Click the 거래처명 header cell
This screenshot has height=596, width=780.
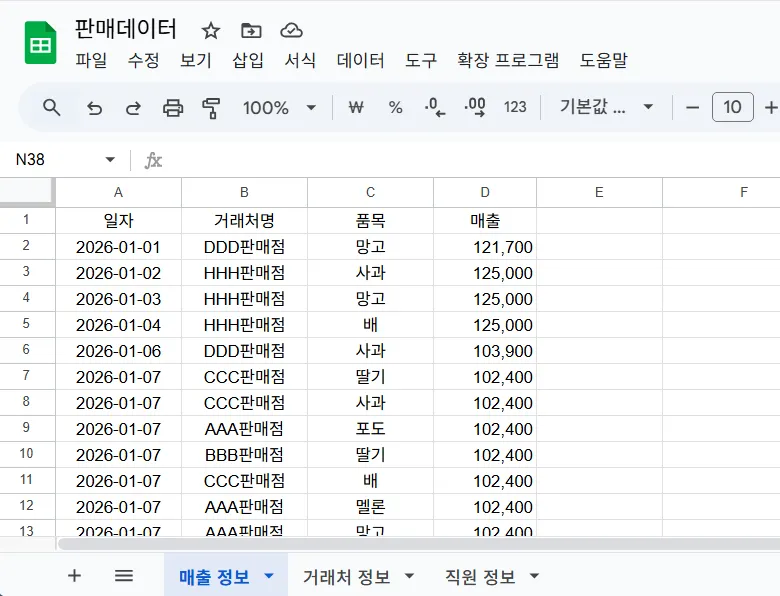pyautogui.click(x=244, y=220)
